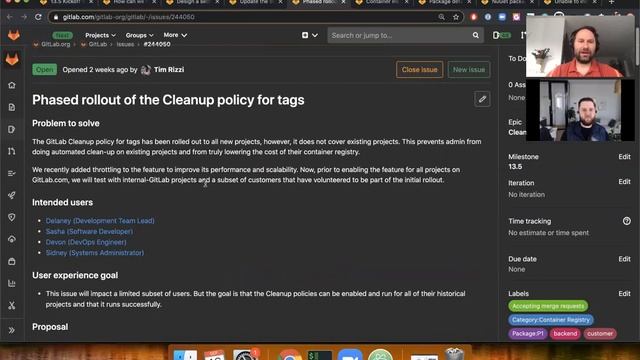Click the search magnifier icon in navbar
The height and width of the screenshot is (360, 640).
[x=476, y=35]
